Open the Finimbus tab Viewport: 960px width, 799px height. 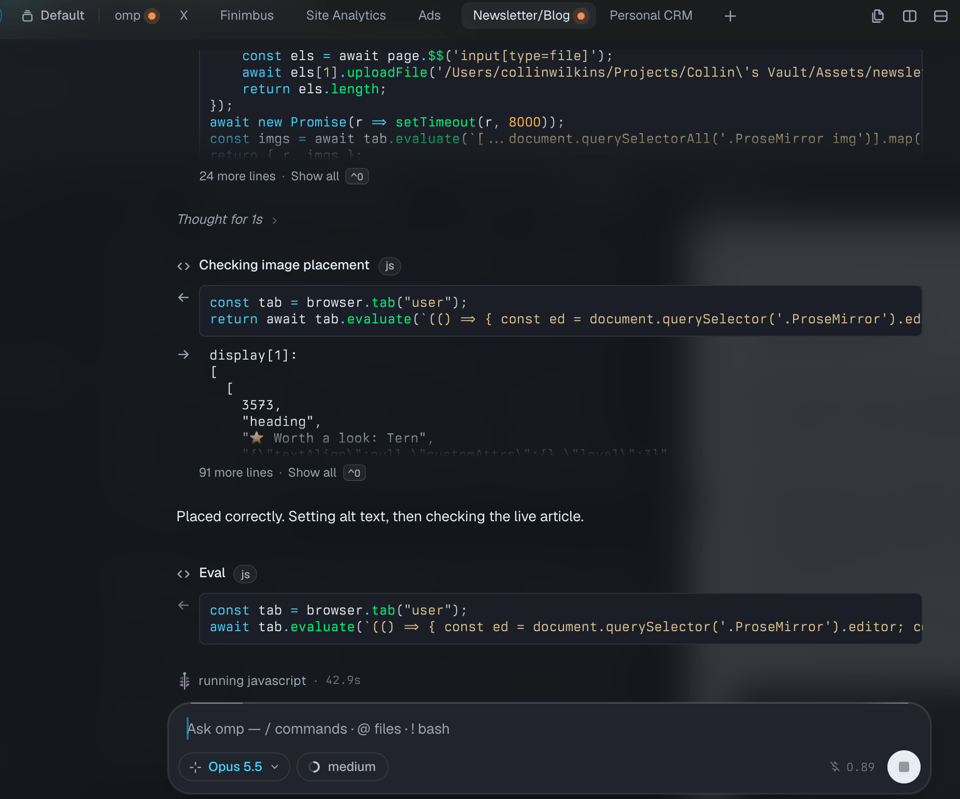247,15
